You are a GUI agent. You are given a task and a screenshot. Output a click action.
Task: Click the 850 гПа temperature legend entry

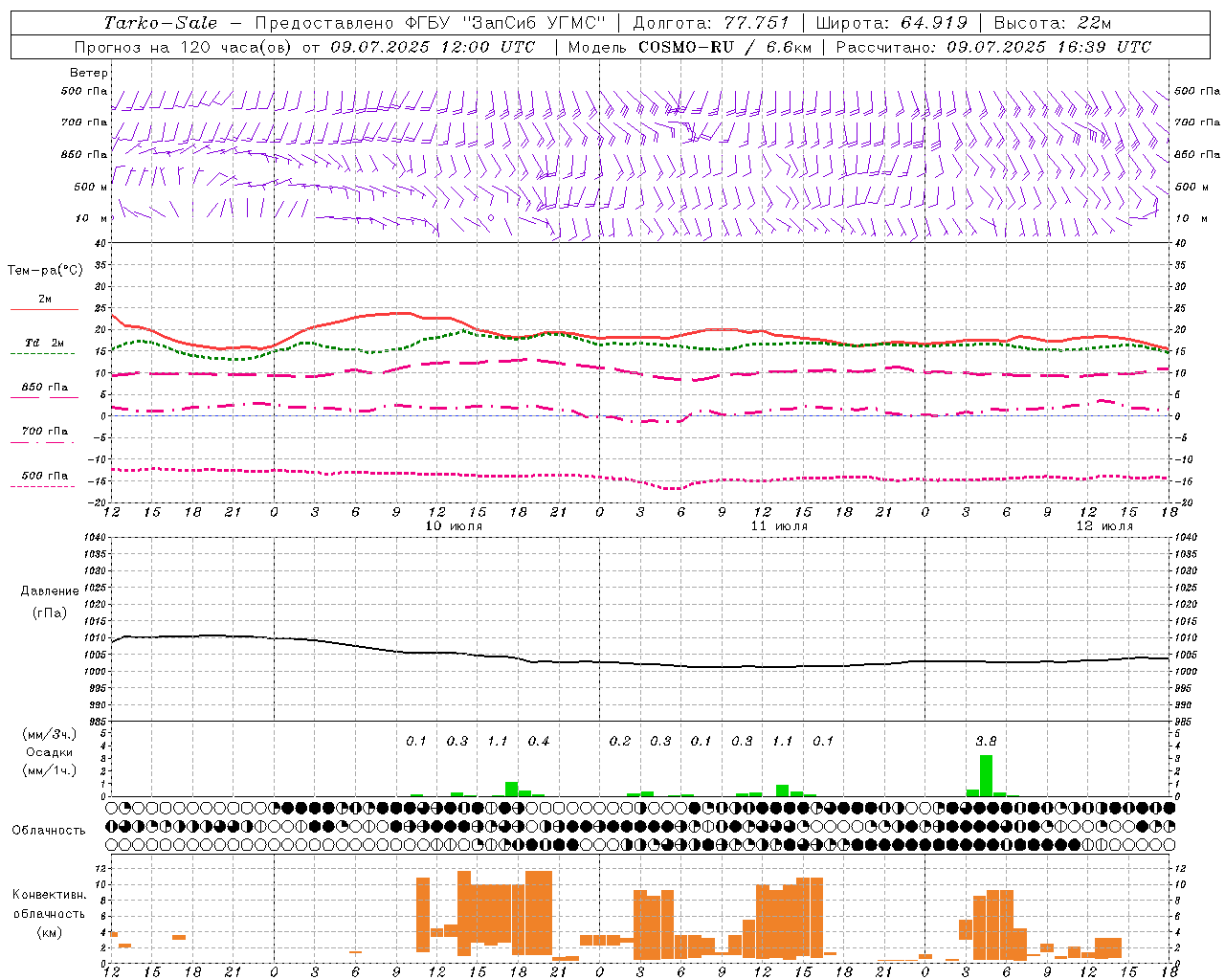coord(44,388)
